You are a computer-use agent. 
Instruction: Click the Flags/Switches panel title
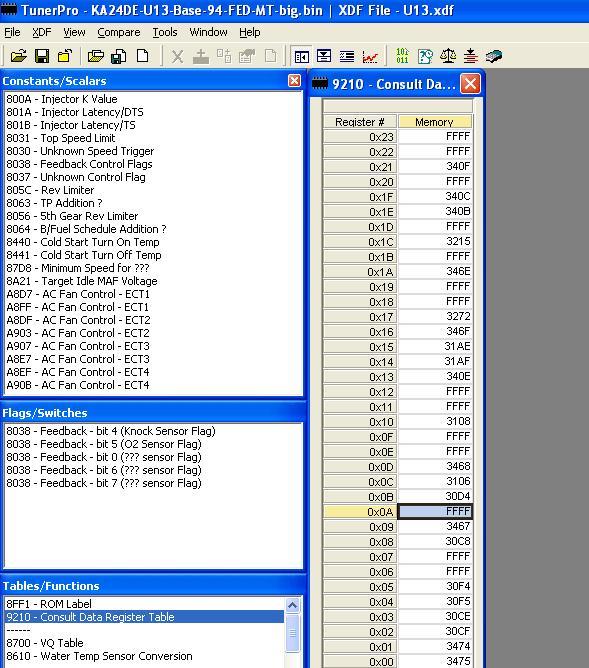(x=45, y=413)
